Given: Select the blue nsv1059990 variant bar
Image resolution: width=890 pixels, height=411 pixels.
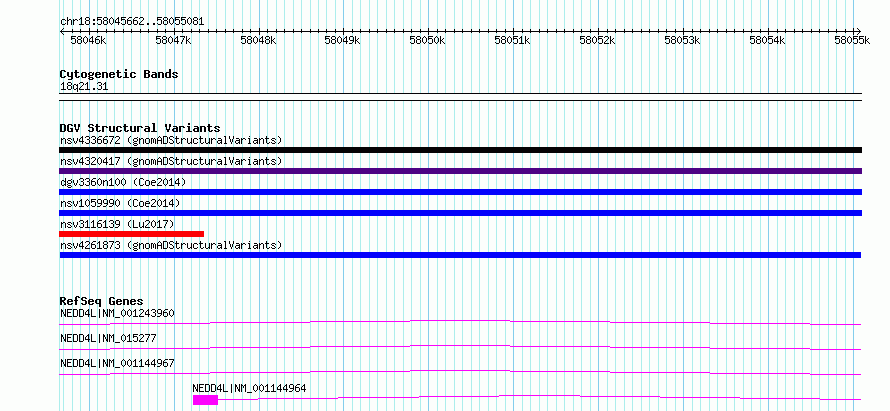Looking at the screenshot, I should coord(460,213).
